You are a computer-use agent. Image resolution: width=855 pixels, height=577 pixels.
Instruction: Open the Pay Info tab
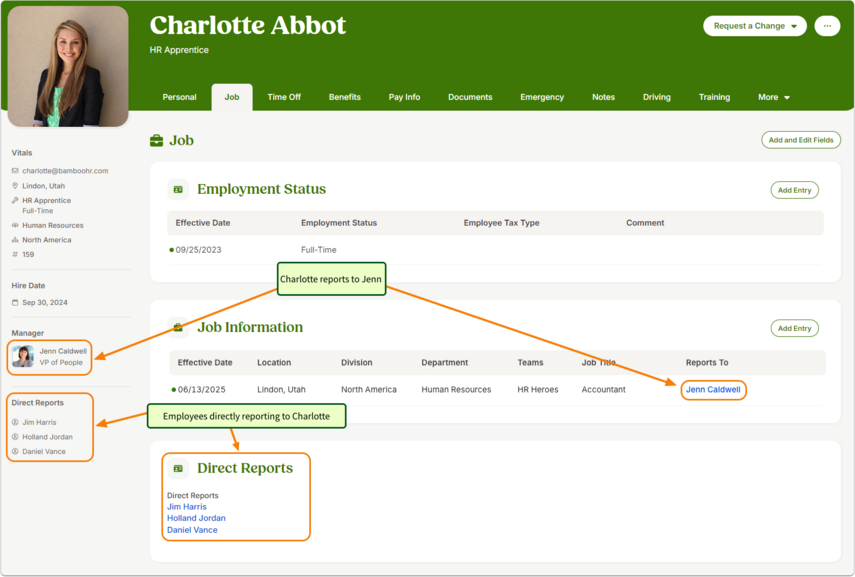(x=404, y=97)
